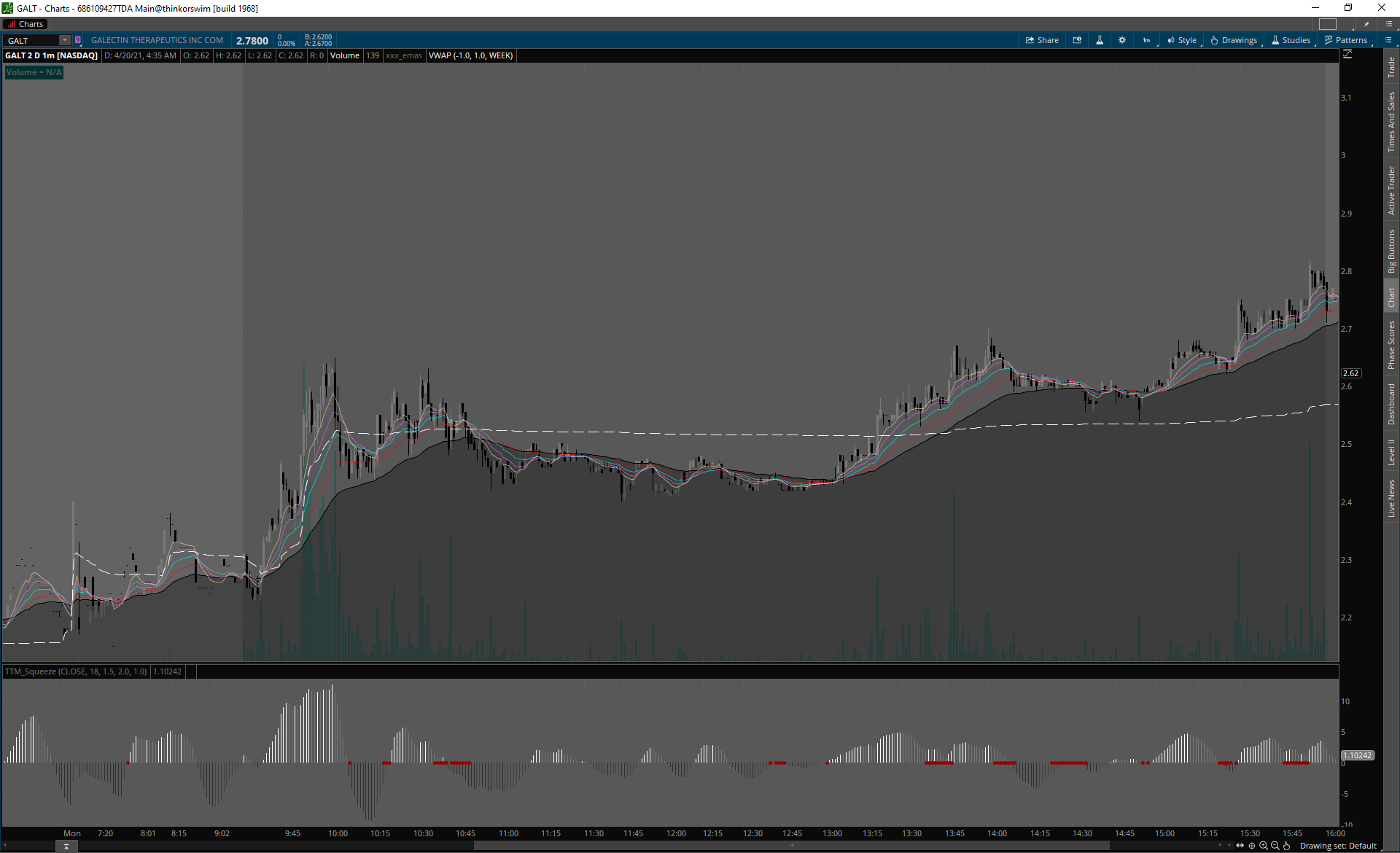Open chart settings gear icon
This screenshot has height=853, width=1400.
coord(1122,40)
